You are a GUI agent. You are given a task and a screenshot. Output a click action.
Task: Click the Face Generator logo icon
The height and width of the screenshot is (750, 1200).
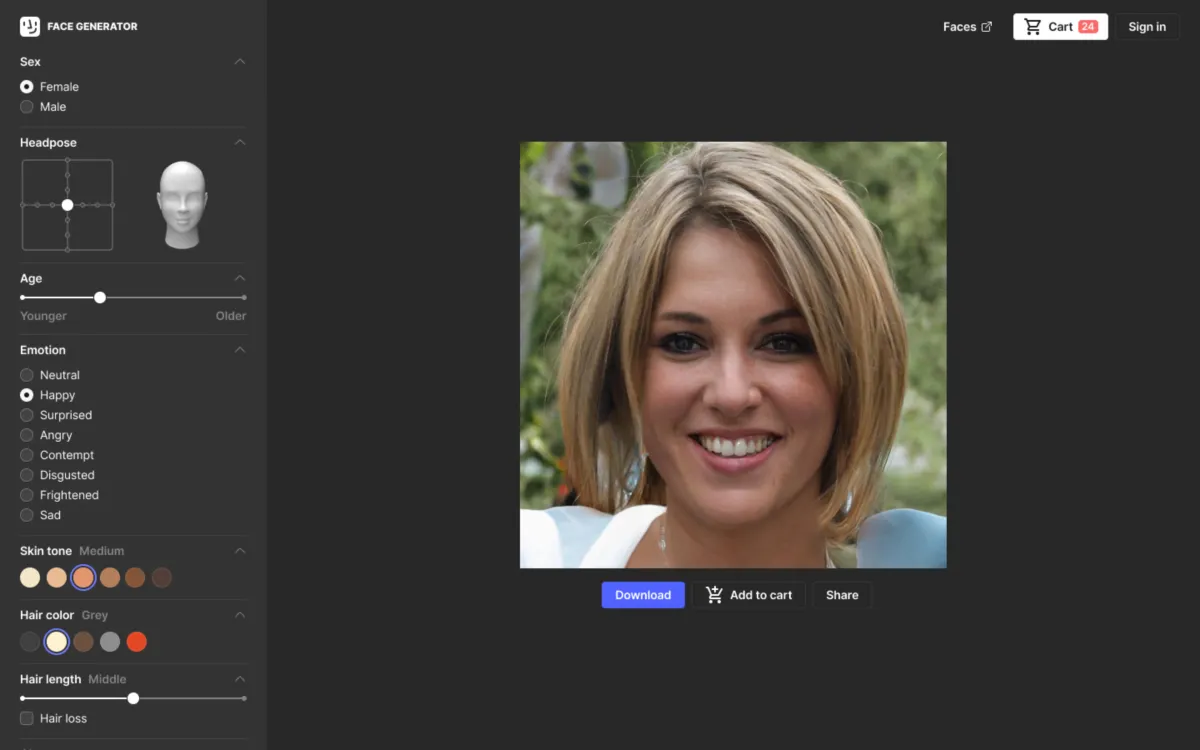(30, 27)
